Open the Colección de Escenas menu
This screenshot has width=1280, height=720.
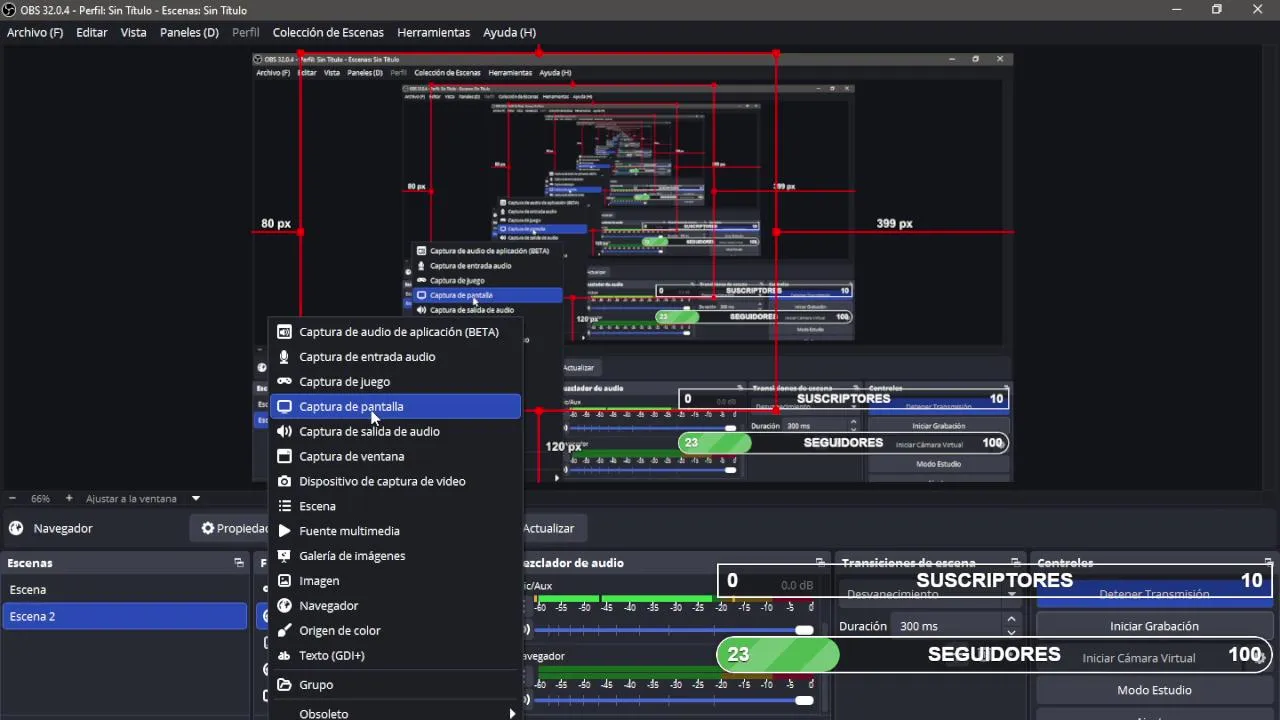point(328,32)
